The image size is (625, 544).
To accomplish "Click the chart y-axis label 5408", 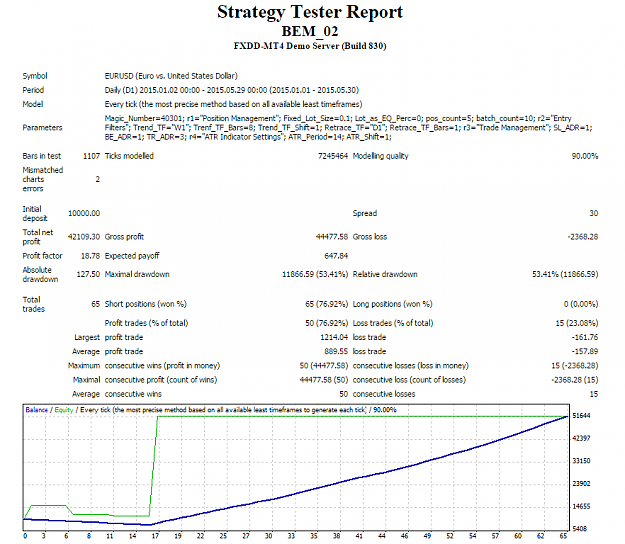I will coord(580,528).
